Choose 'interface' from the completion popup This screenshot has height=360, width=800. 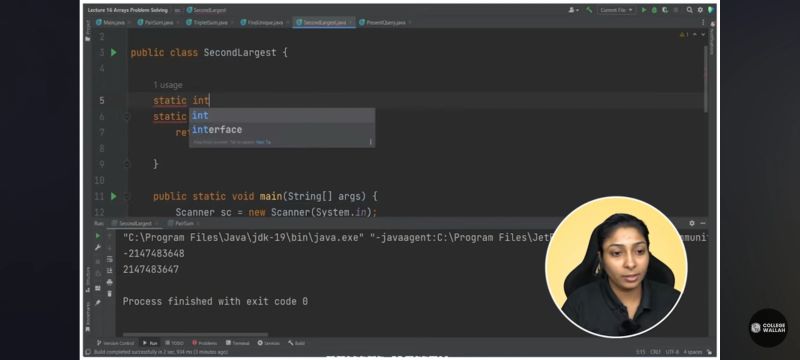[x=282, y=130]
